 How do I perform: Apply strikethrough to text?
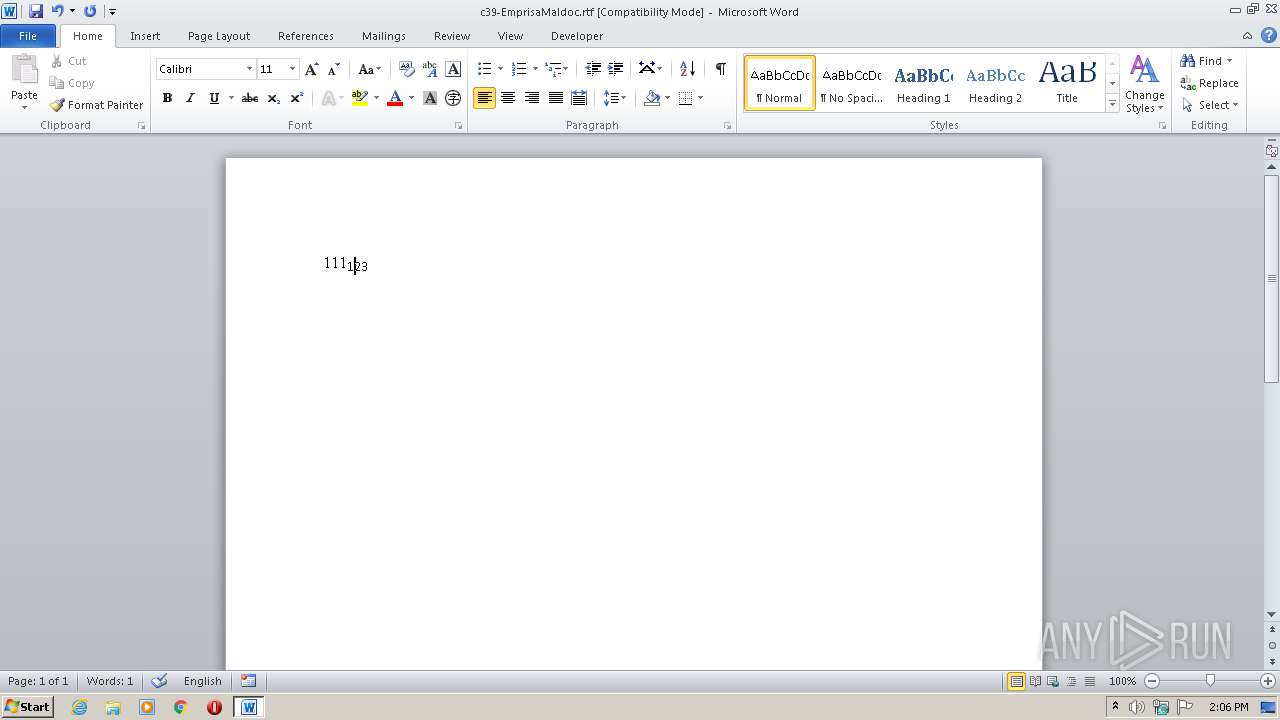pyautogui.click(x=250, y=98)
